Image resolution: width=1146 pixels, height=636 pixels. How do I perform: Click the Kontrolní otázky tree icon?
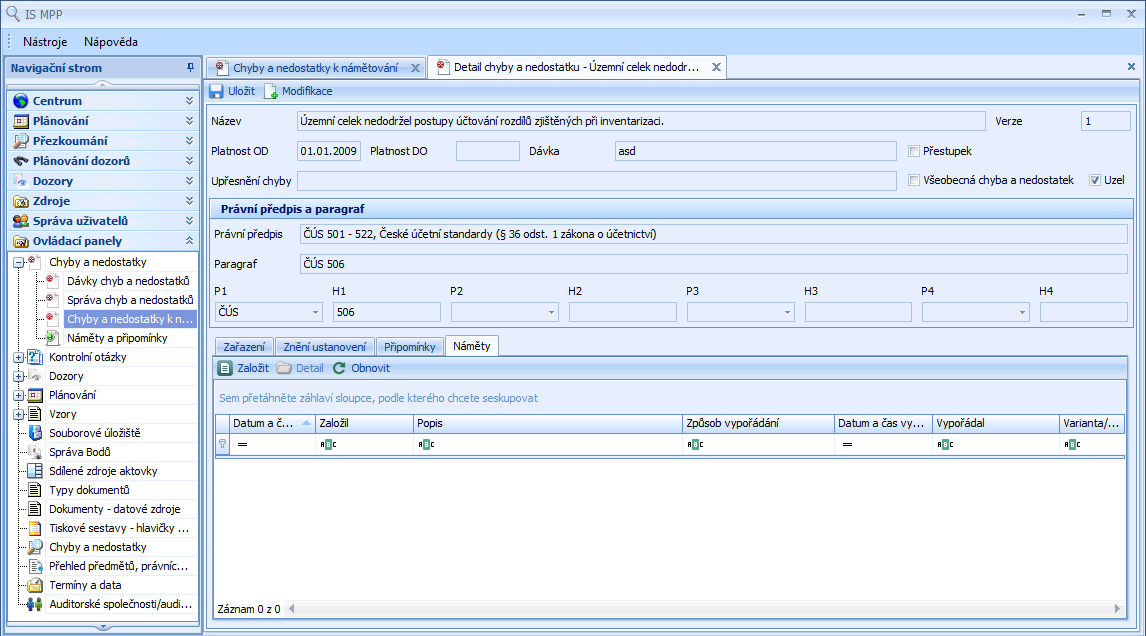pos(35,357)
